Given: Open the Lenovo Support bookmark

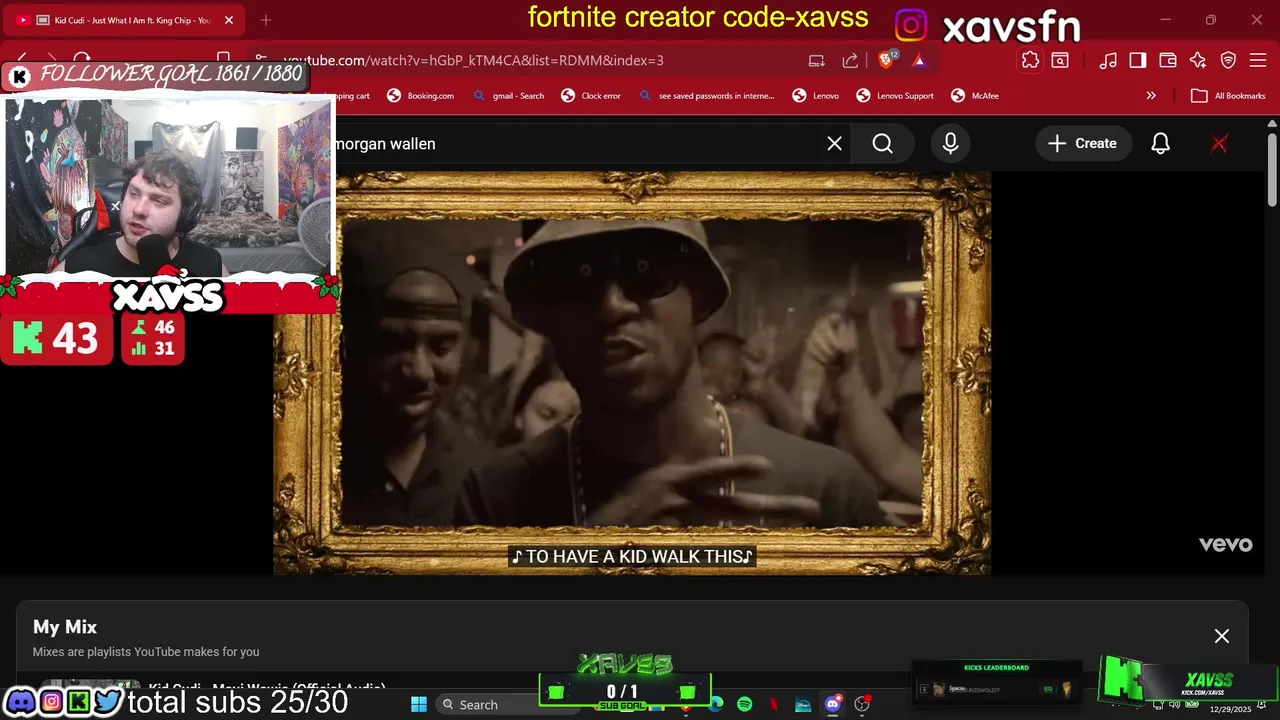Looking at the screenshot, I should (895, 96).
